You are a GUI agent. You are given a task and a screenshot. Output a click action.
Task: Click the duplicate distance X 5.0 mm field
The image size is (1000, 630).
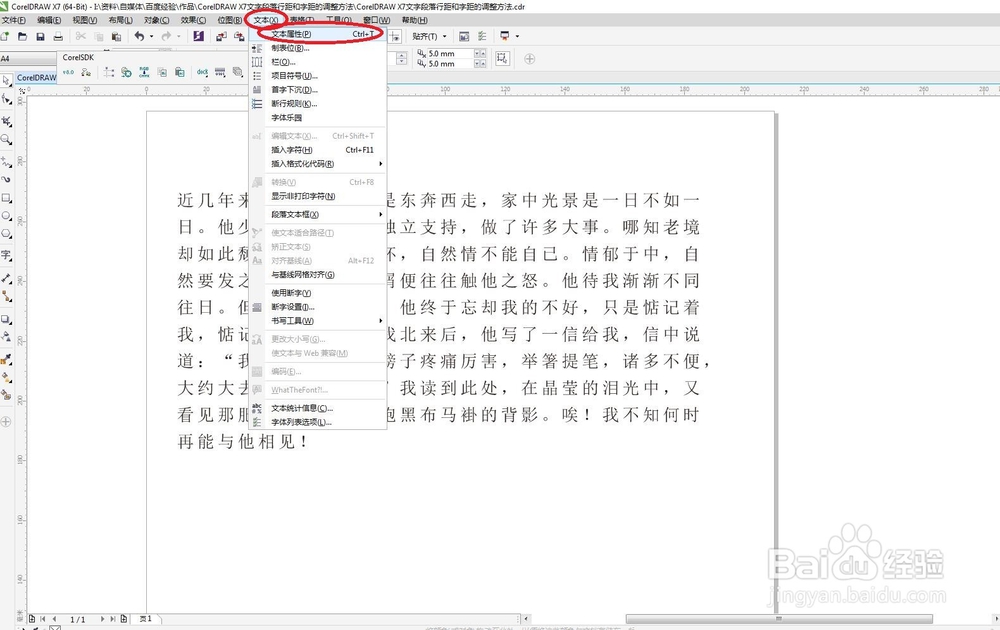450,54
